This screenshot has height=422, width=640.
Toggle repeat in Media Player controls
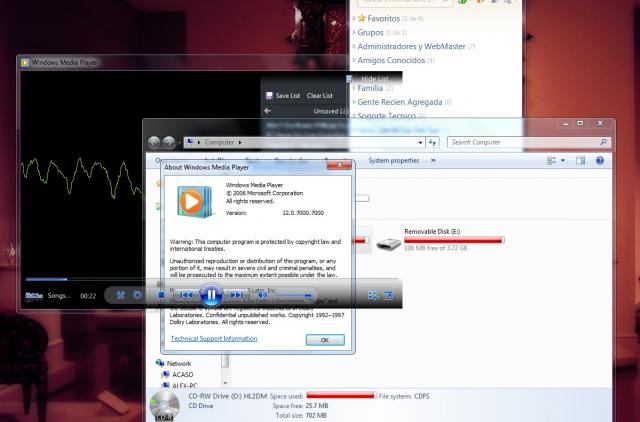pyautogui.click(x=138, y=295)
